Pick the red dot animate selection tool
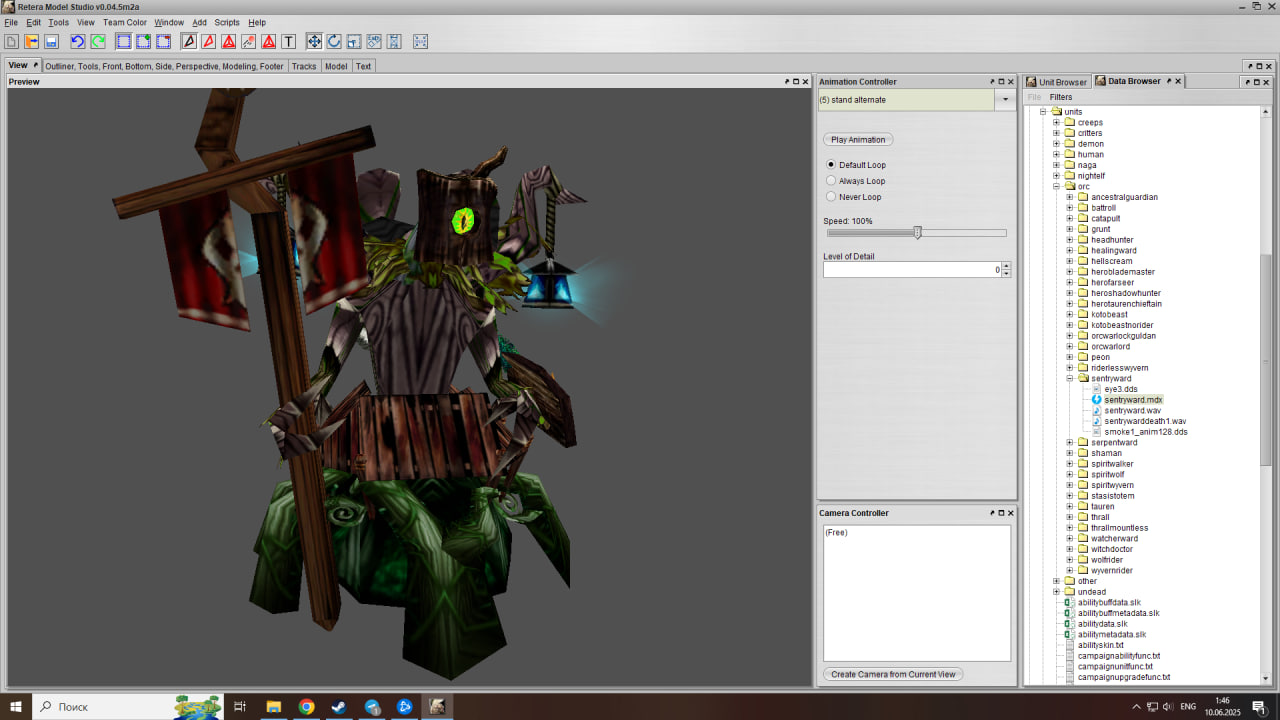This screenshot has width=1280, height=720. [248, 41]
